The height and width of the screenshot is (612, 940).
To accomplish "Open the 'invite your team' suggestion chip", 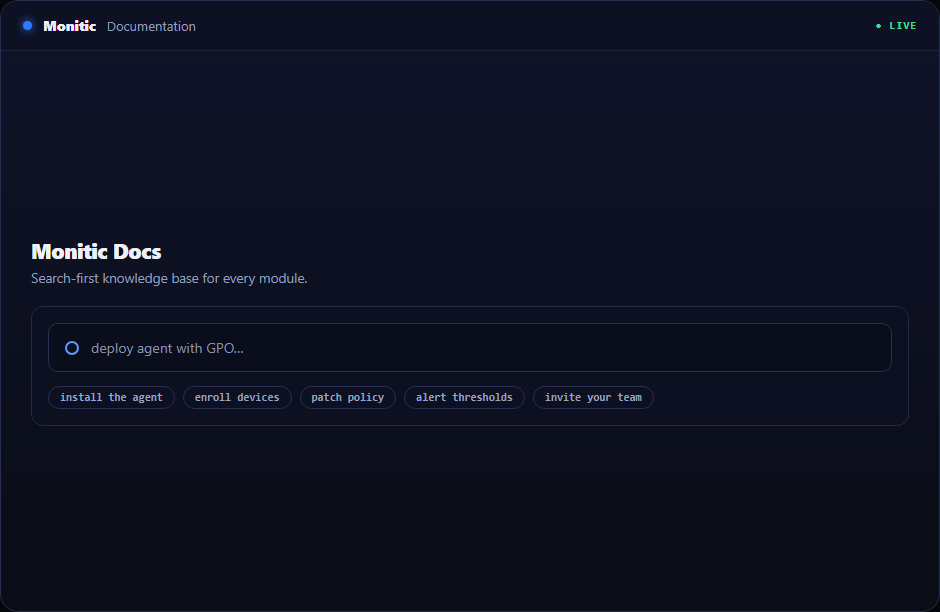I will 593,397.
